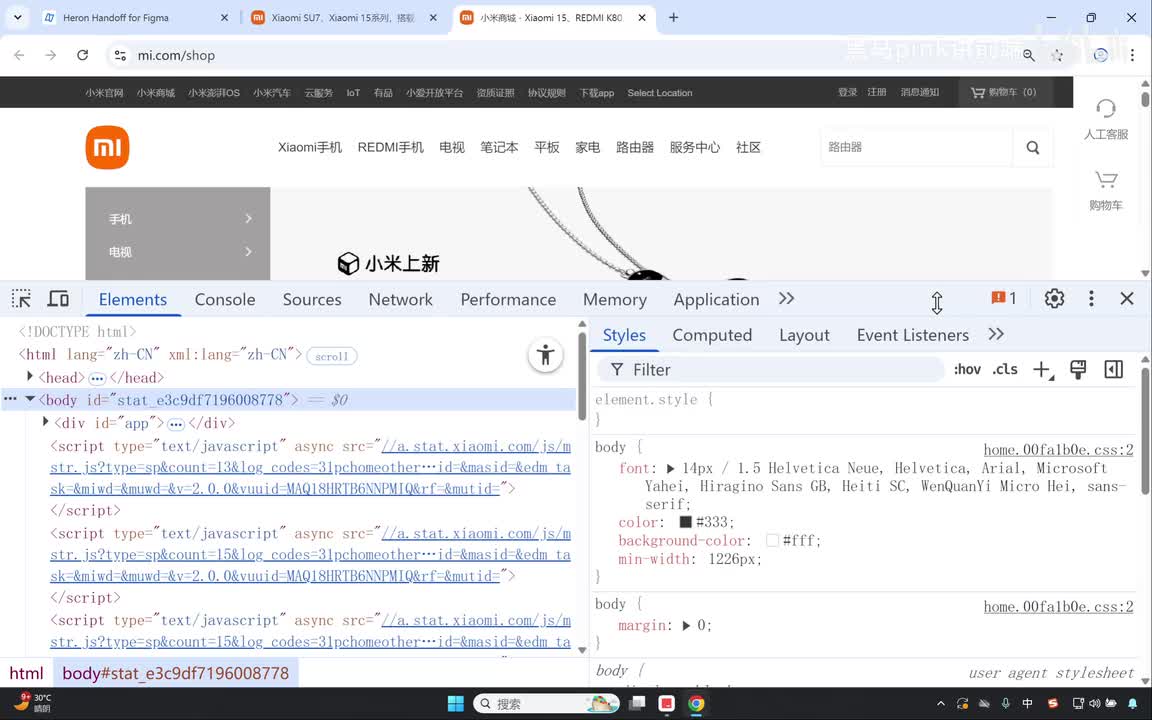Open REDMI手机 navigation item
This screenshot has width=1152, height=720.
point(391,147)
